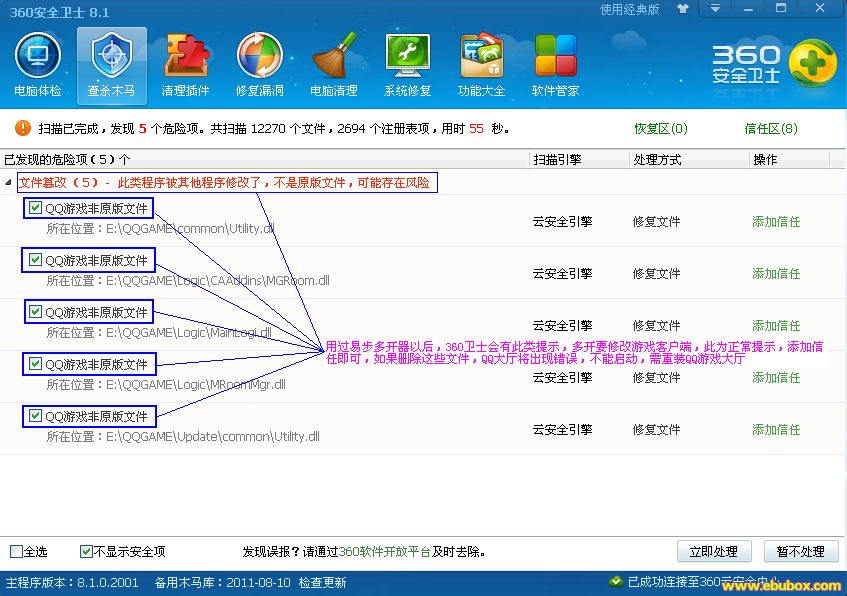Screen dimensions: 847x596
Task: Uncheck QQ游戏非原版文件 for MGRoom.dll
Action: (35, 259)
